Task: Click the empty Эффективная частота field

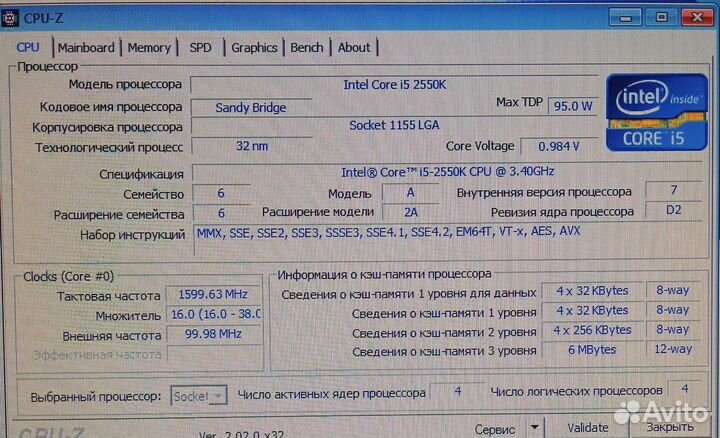Action: (x=214, y=354)
